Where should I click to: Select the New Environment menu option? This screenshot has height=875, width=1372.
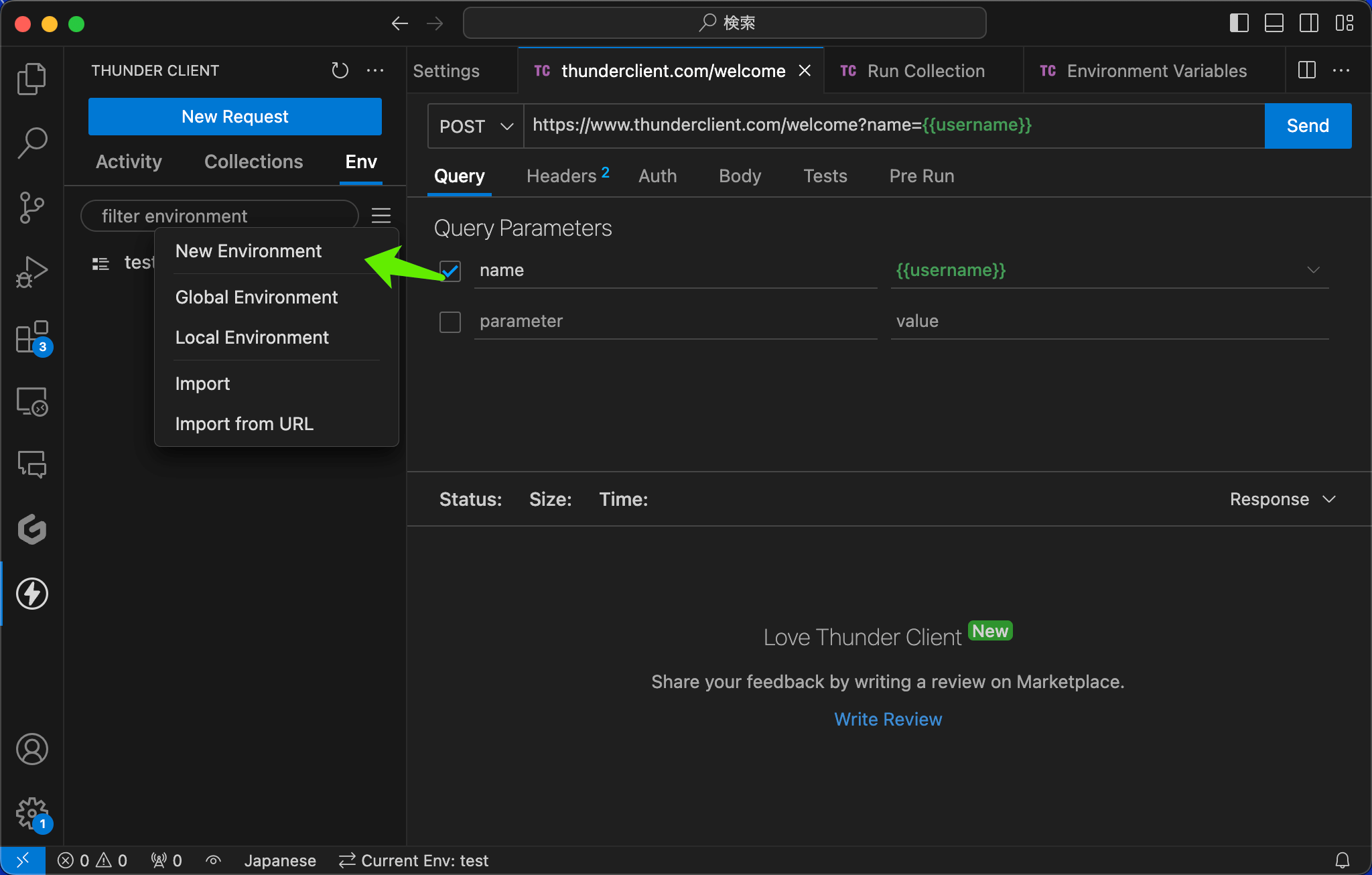249,251
